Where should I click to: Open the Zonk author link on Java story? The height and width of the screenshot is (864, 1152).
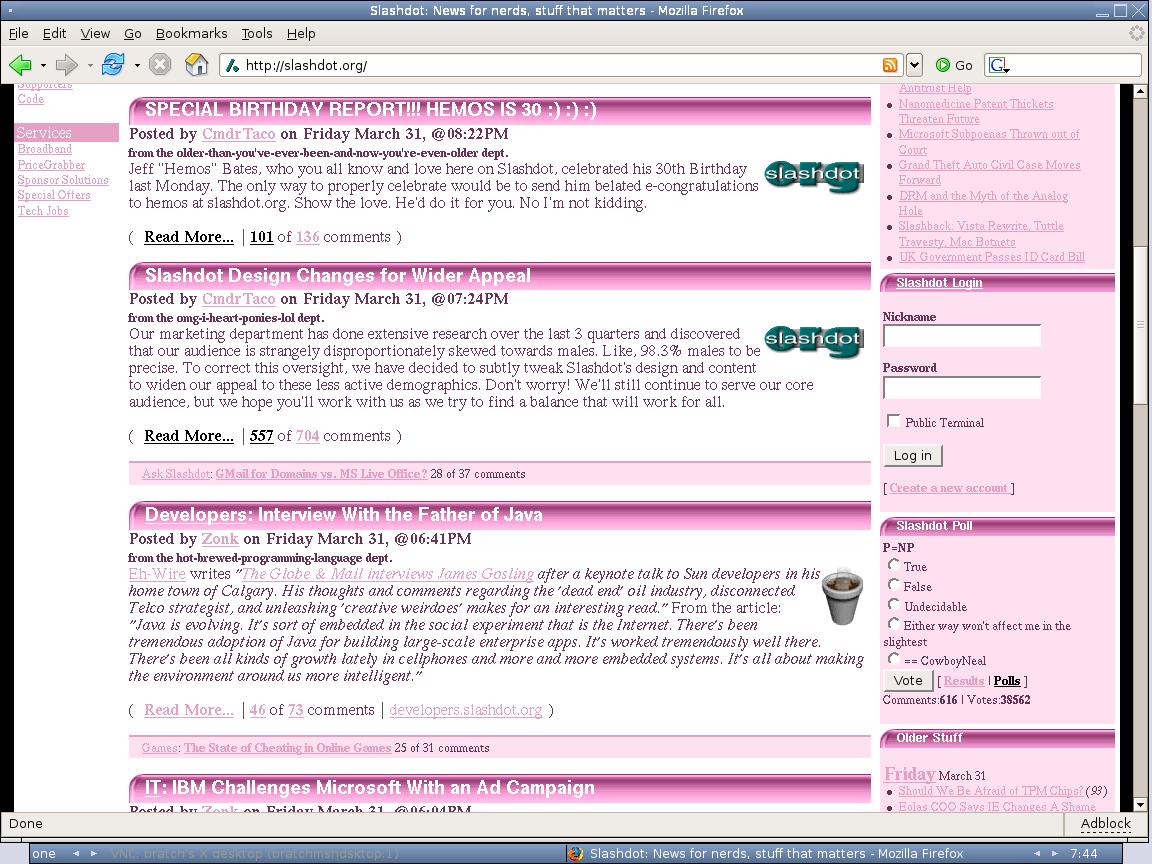(x=220, y=539)
